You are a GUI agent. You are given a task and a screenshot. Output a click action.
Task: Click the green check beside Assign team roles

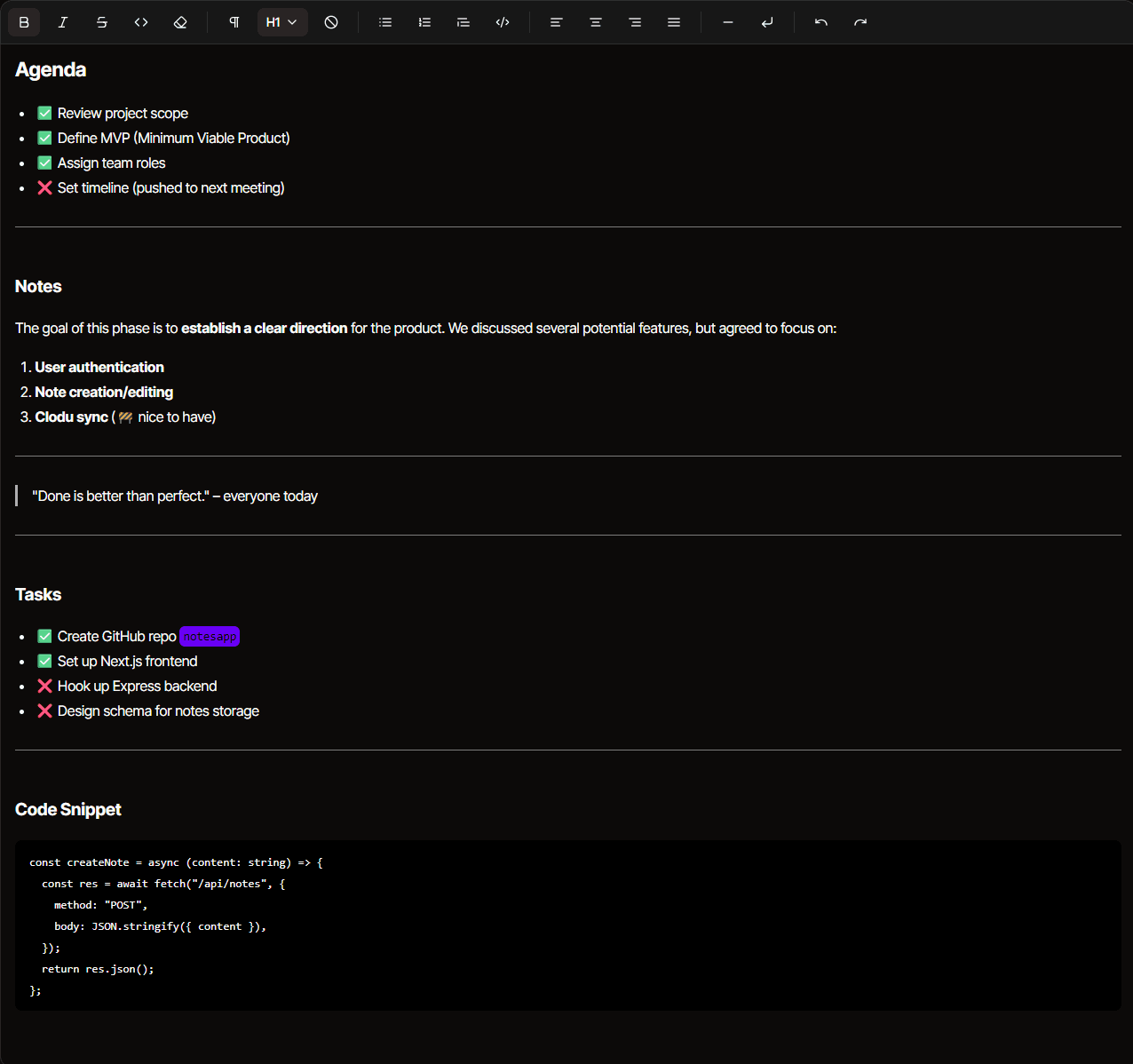44,163
